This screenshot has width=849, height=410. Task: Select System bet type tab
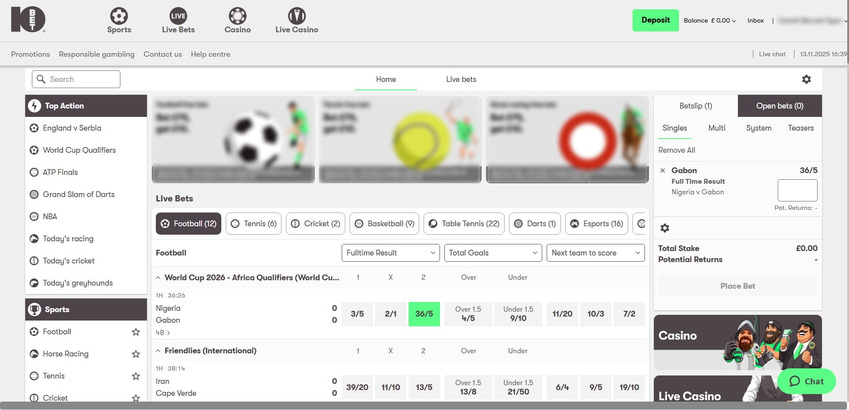759,128
